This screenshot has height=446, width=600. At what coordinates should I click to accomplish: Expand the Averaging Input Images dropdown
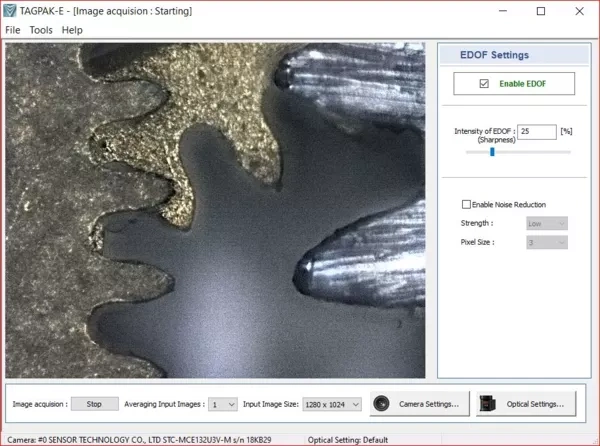point(222,404)
